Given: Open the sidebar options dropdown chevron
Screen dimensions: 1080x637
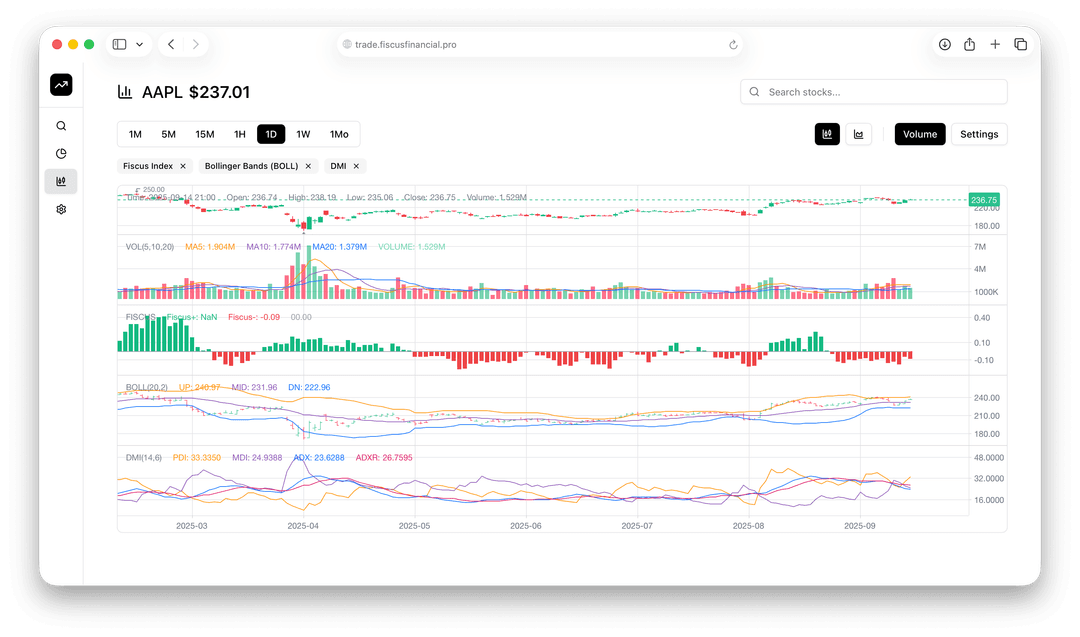Looking at the screenshot, I should (138, 44).
